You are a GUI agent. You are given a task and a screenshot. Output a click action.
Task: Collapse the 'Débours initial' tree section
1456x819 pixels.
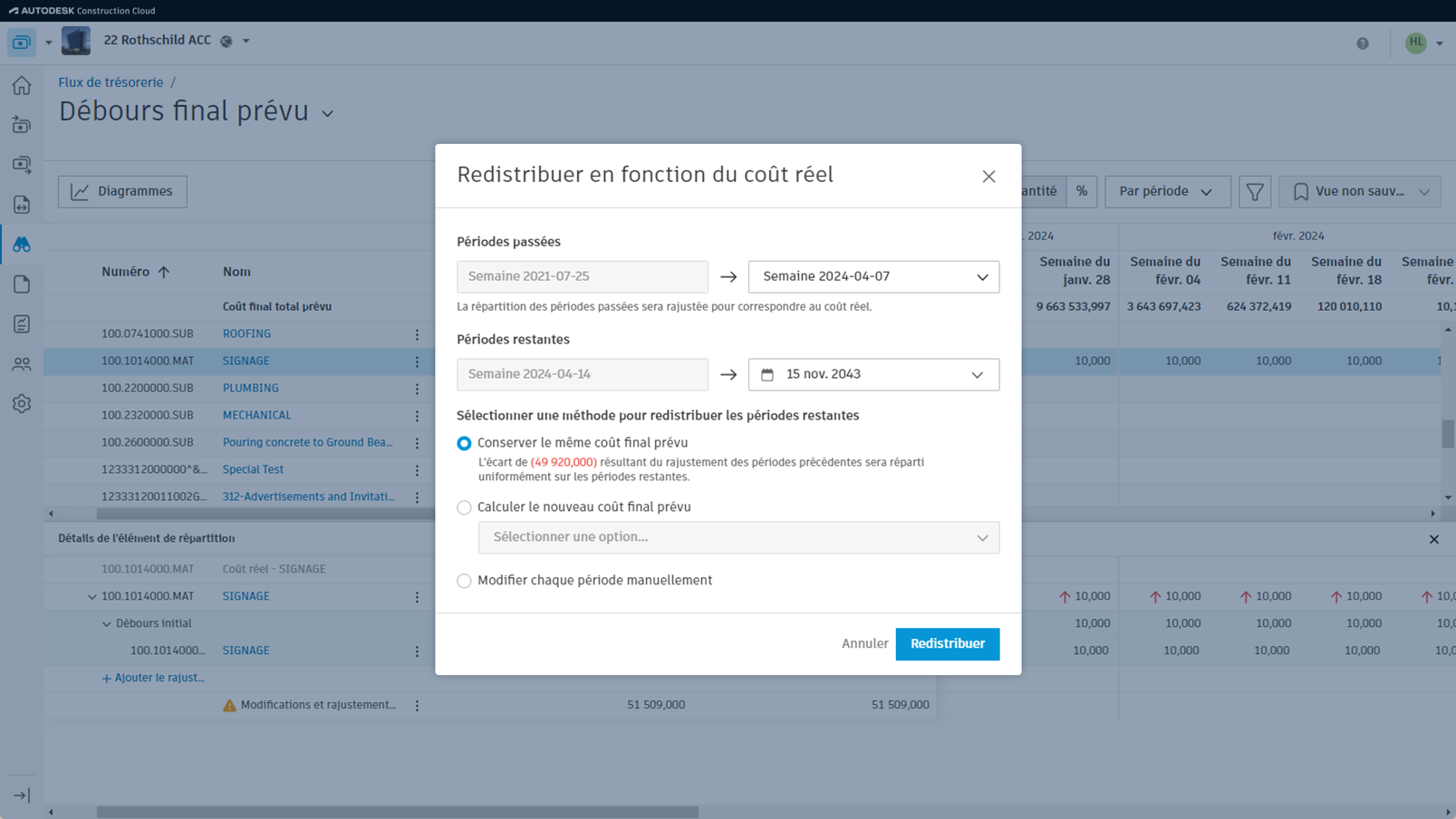[107, 623]
